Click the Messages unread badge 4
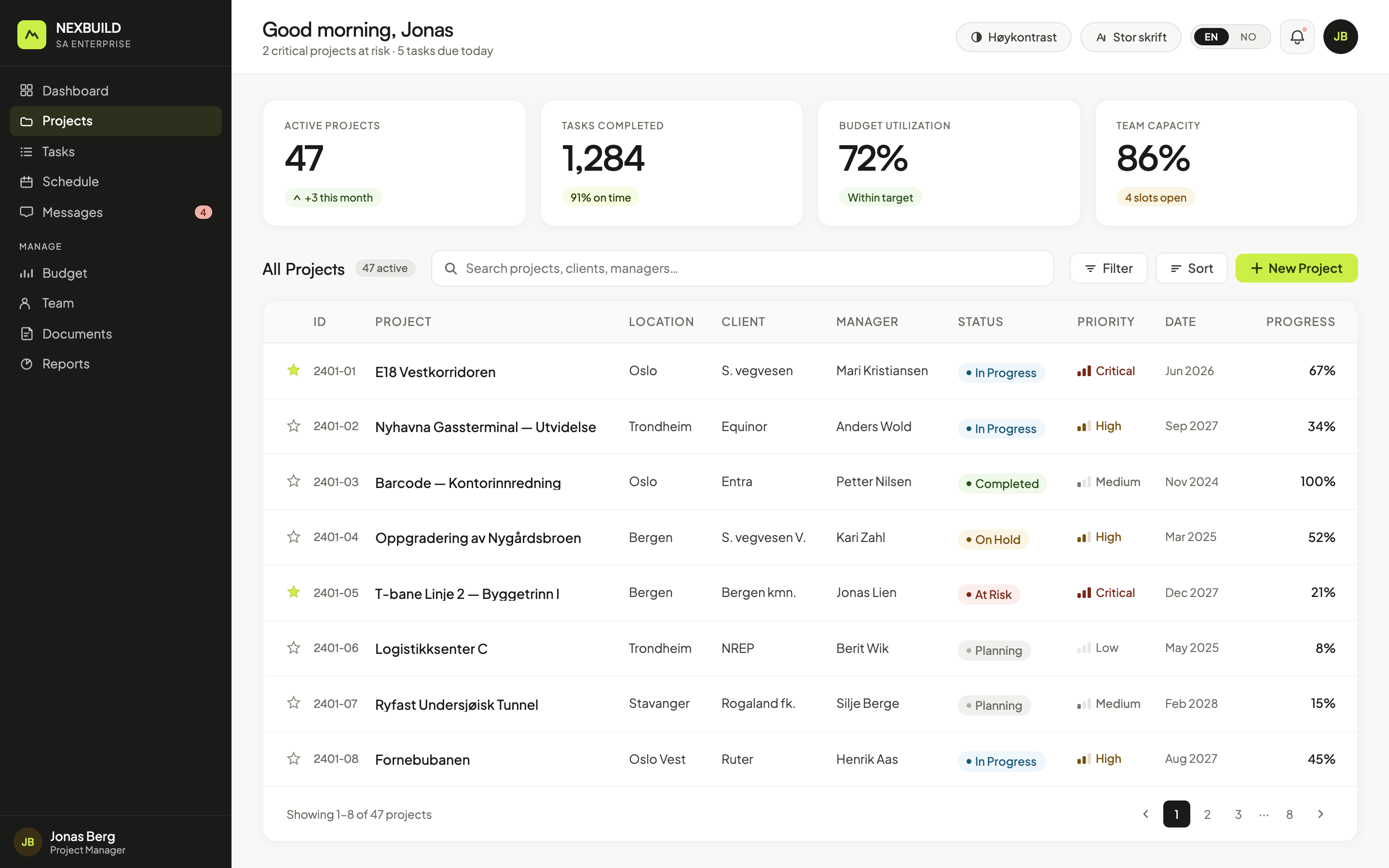The image size is (1389, 868). [x=203, y=212]
